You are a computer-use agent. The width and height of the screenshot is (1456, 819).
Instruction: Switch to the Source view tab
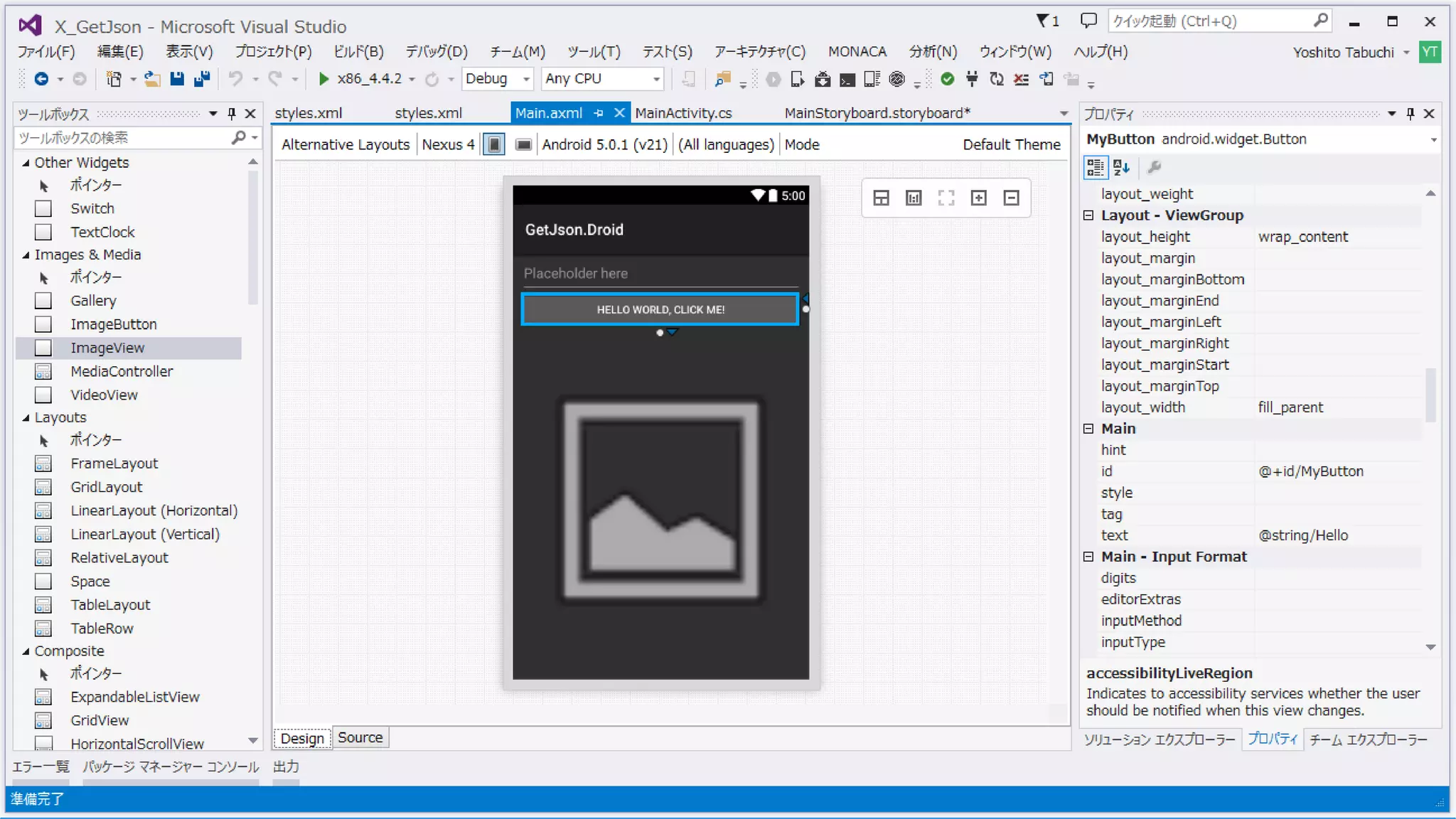[x=360, y=738]
